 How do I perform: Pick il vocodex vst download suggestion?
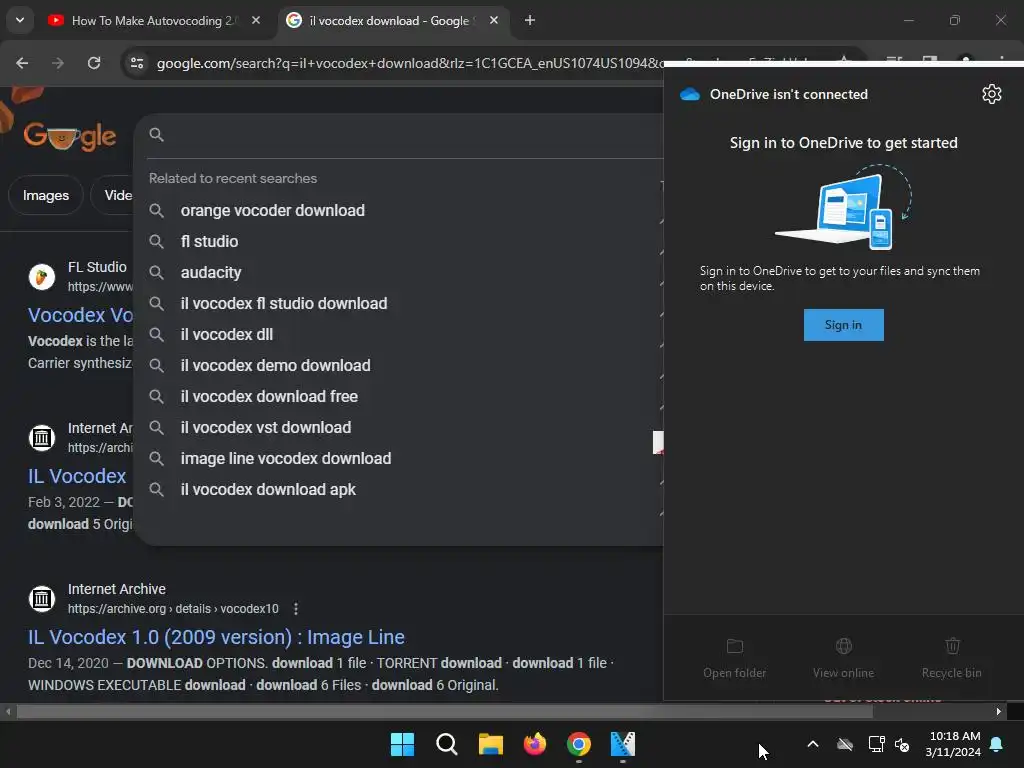(265, 428)
